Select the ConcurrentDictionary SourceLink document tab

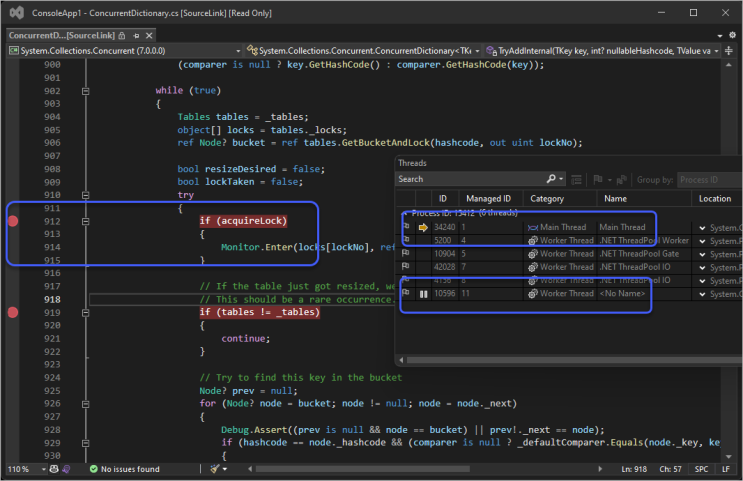point(58,35)
